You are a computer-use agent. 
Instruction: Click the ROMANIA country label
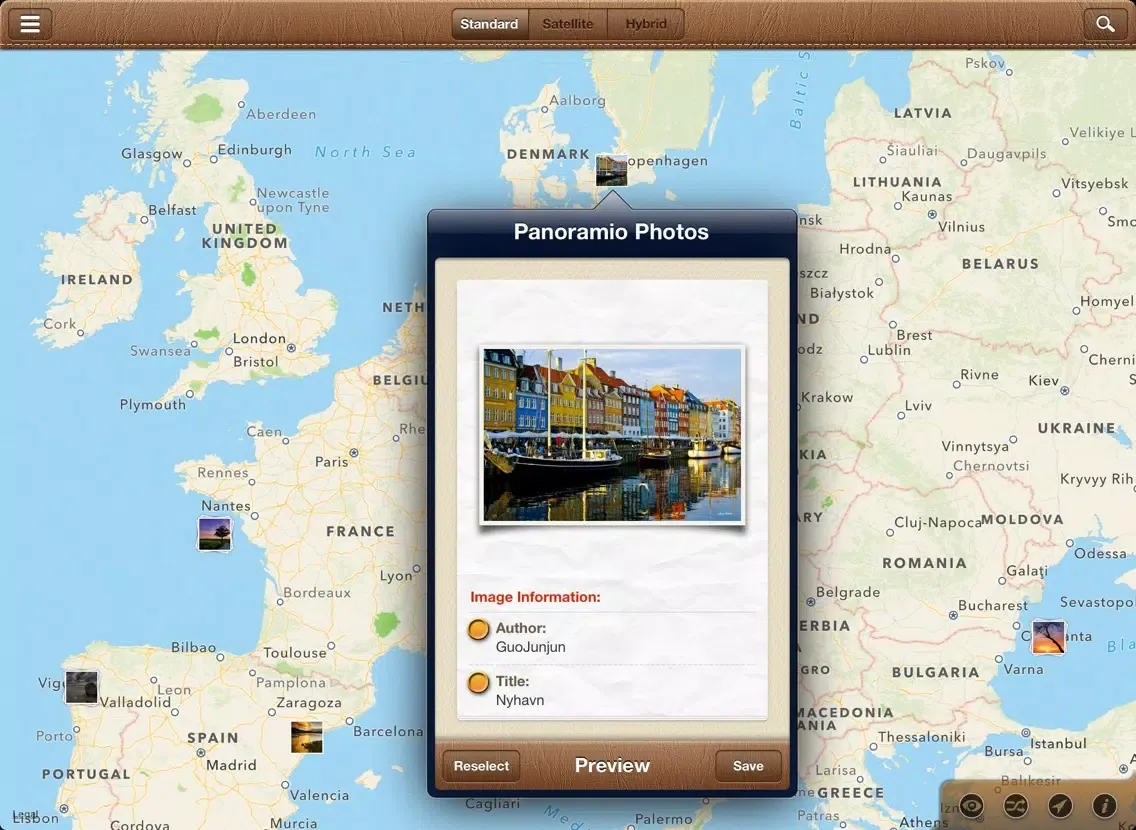(924, 563)
